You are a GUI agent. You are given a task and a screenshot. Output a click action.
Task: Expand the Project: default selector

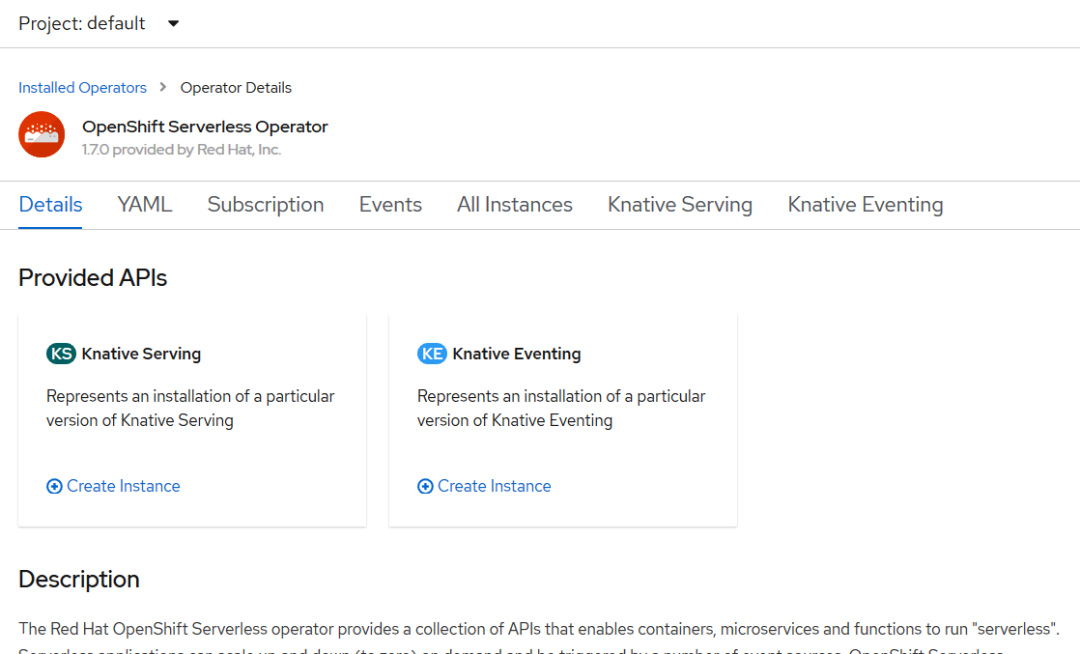click(x=98, y=23)
